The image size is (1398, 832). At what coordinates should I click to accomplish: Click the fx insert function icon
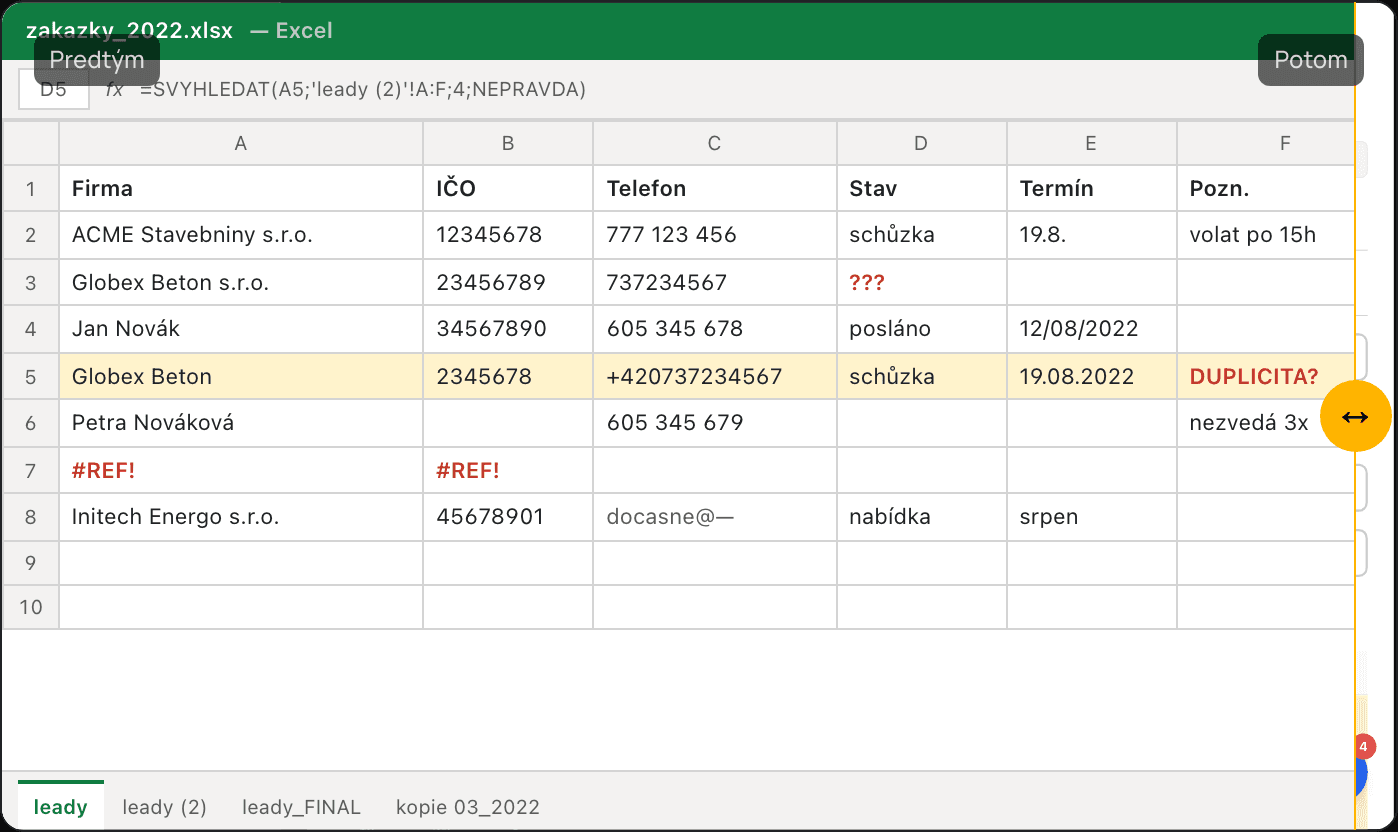pyautogui.click(x=115, y=89)
